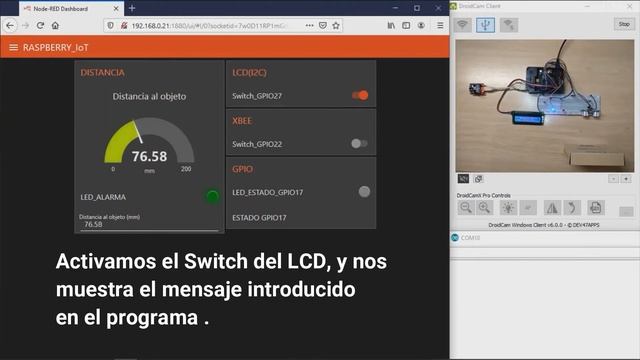Image resolution: width=640 pixels, height=360 pixels.
Task: Click the grey LED_ESTADO_GPIO17 indicator
Action: (x=364, y=191)
